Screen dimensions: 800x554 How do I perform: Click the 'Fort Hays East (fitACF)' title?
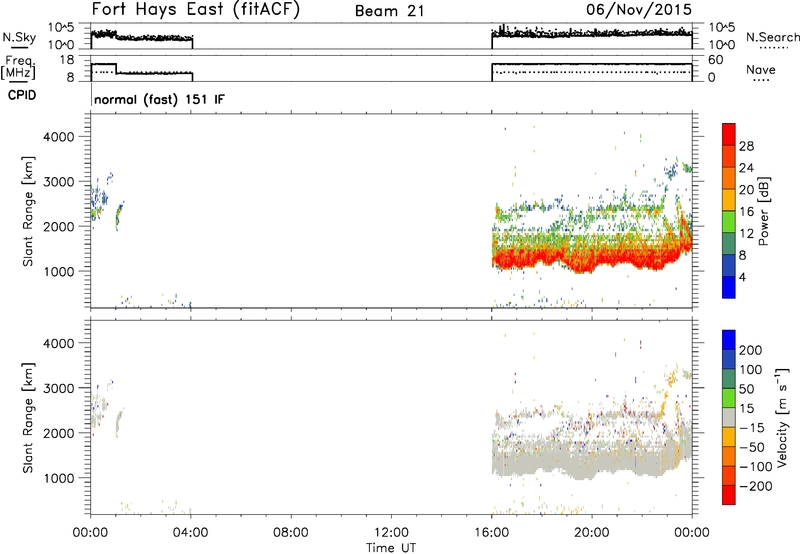point(195,10)
